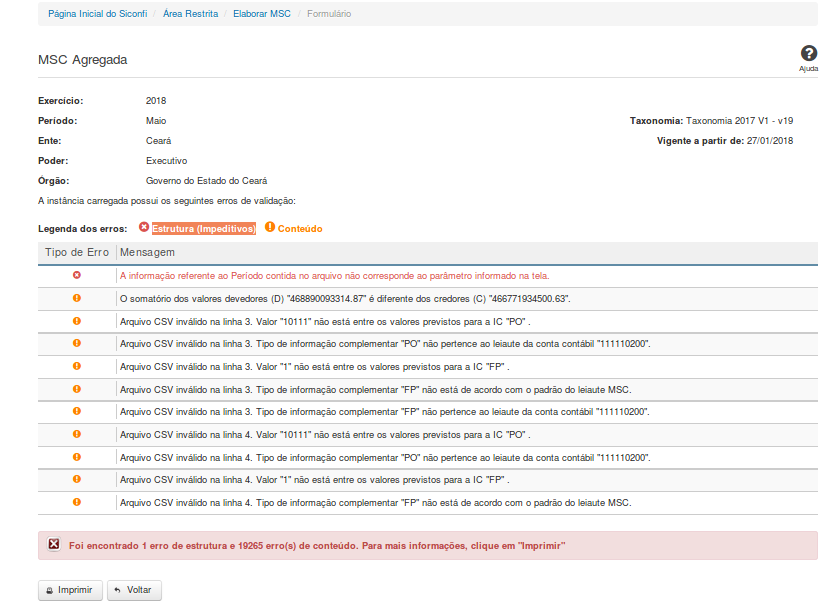Click the red Estrutura legend icon
Viewport: 830px width, 601px height.
click(144, 228)
